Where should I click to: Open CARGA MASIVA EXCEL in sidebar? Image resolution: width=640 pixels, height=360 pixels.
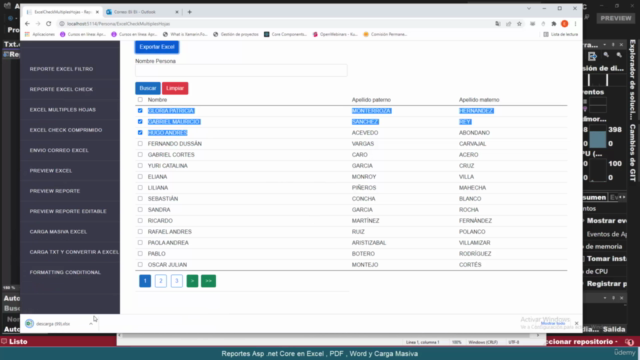click(x=58, y=232)
